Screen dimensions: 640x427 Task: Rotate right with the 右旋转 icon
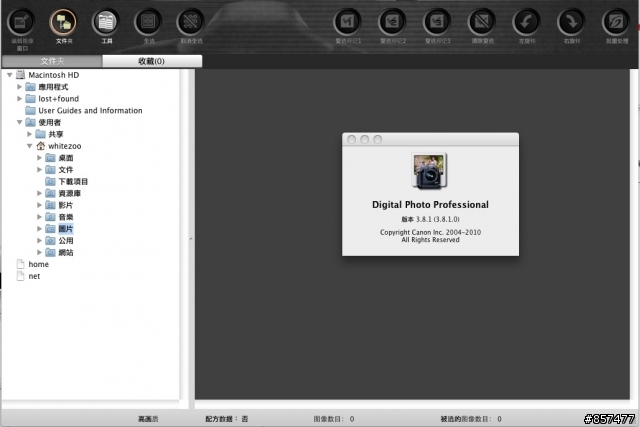pos(571,22)
